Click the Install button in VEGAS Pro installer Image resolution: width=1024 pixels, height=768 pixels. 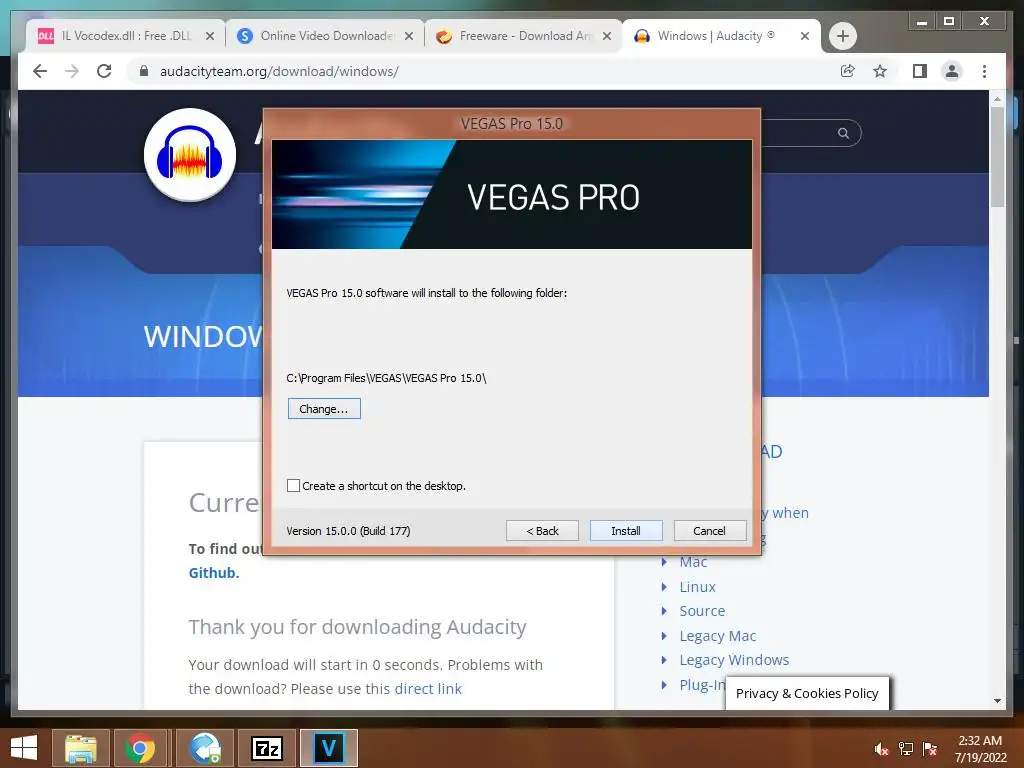(x=626, y=531)
